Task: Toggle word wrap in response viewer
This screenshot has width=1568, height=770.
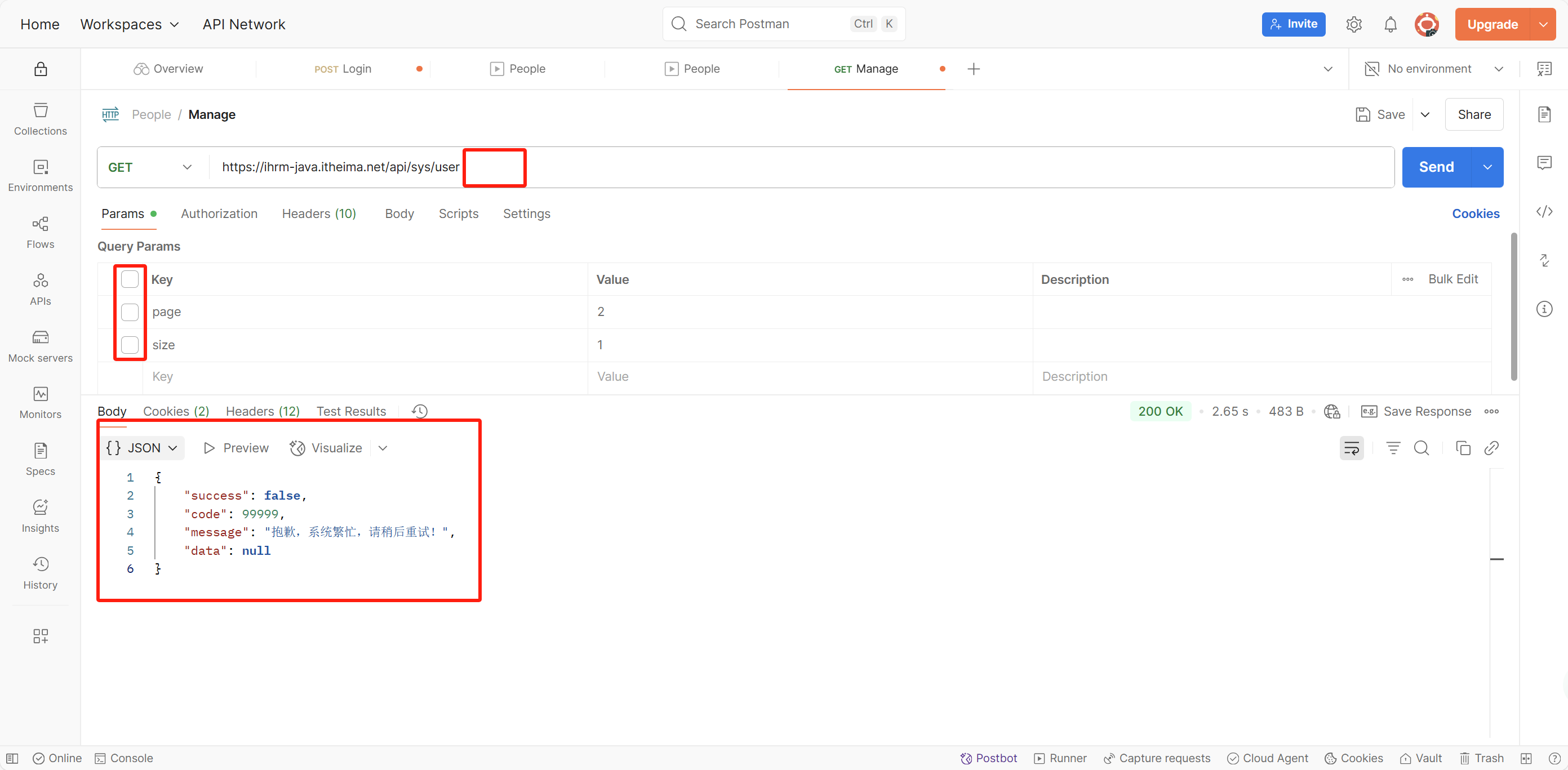Action: click(x=1351, y=448)
